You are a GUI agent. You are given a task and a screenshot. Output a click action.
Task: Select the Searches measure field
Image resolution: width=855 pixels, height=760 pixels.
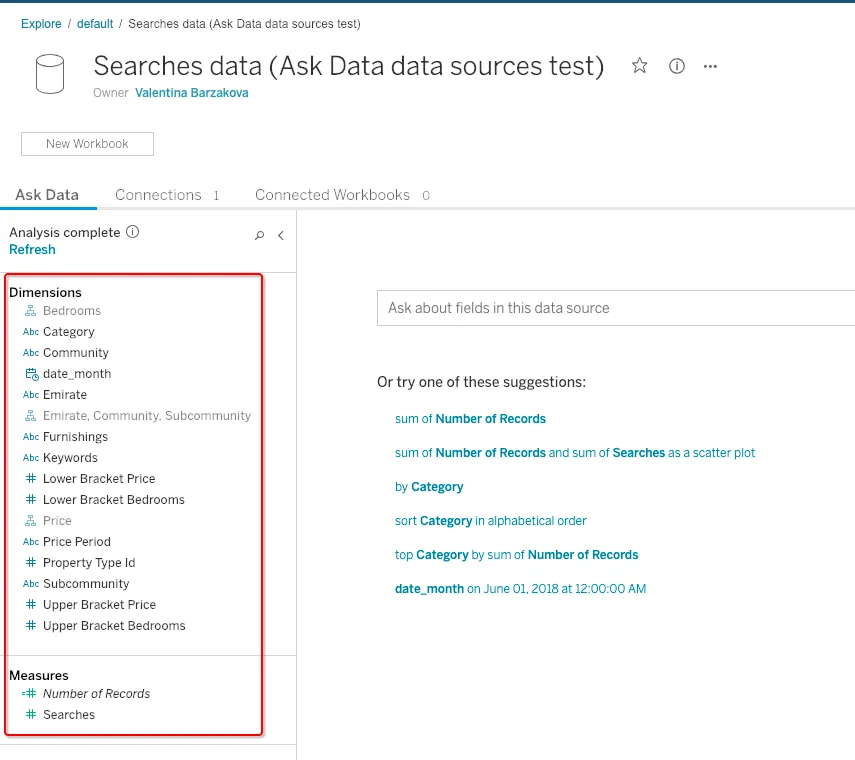69,715
